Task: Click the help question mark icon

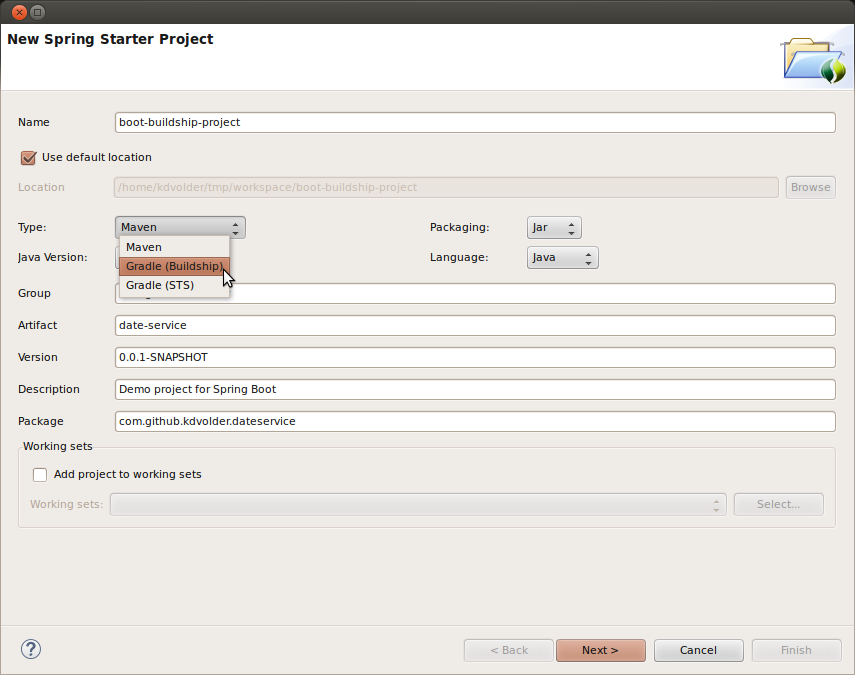Action: (x=30, y=650)
